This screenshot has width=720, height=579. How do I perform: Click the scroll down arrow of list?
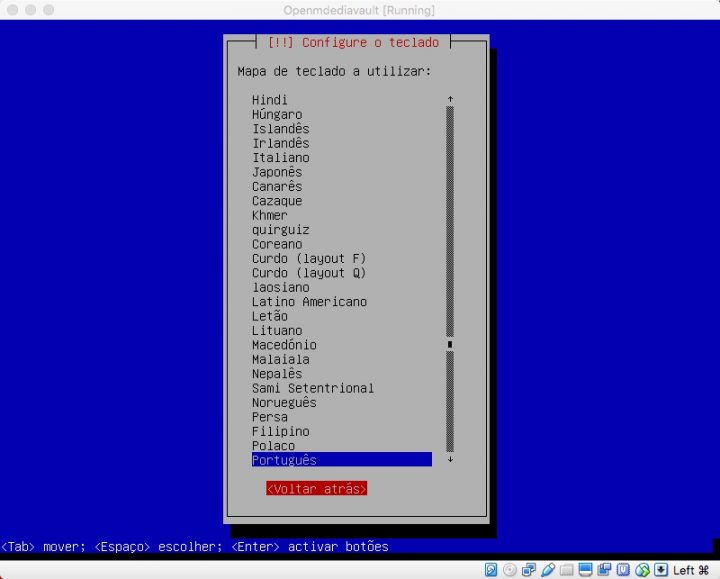pyautogui.click(x=450, y=460)
